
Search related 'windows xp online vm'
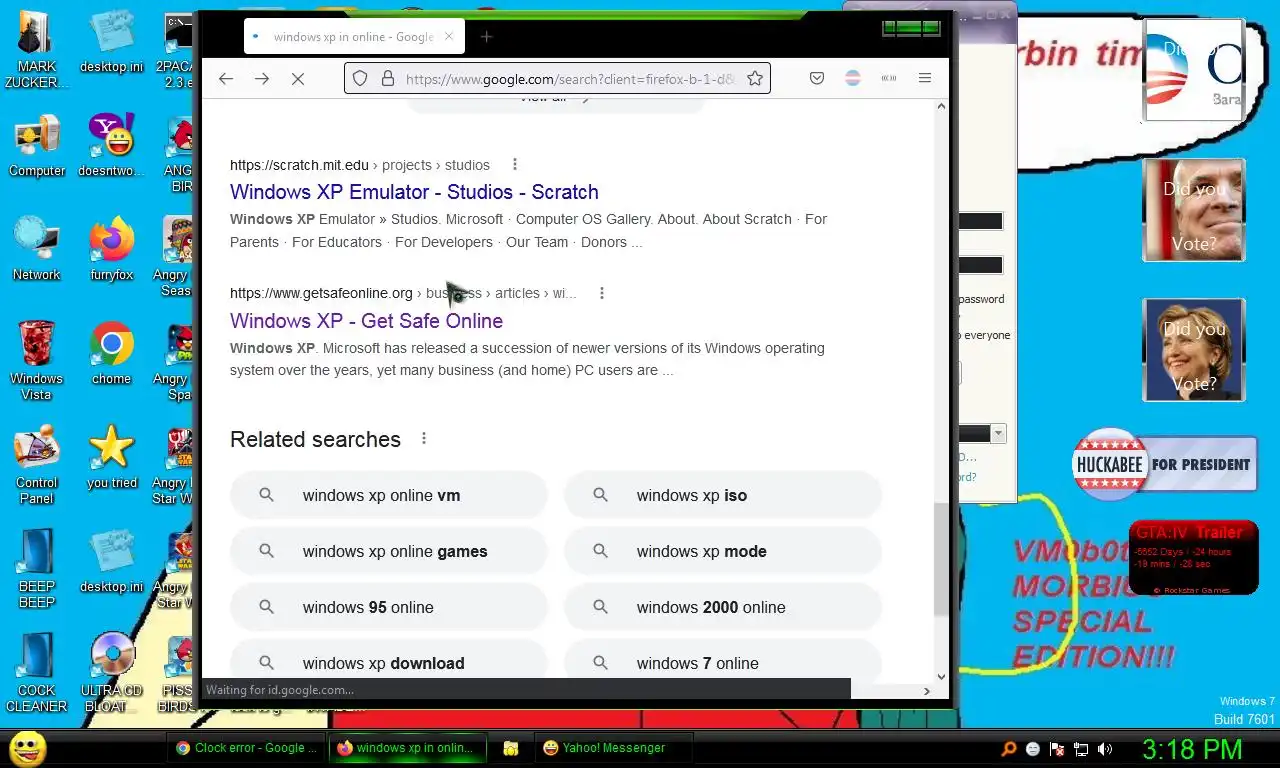388,495
